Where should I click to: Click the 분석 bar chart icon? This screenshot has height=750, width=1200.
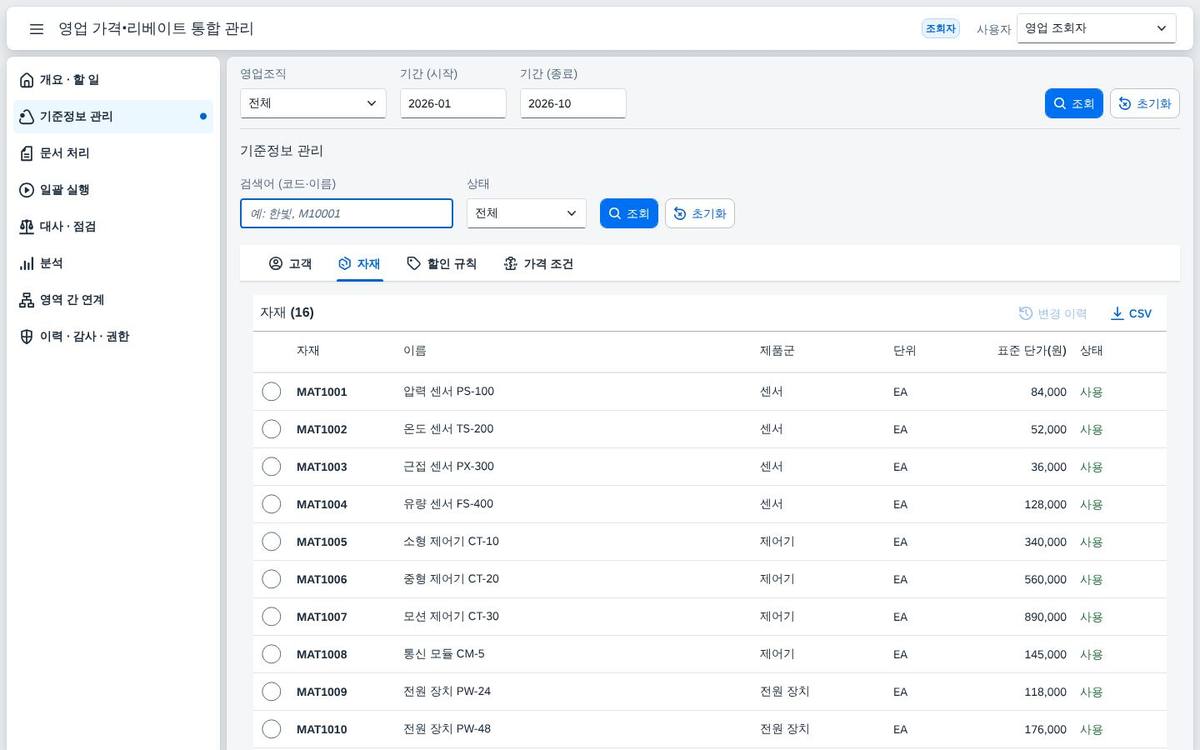27,263
